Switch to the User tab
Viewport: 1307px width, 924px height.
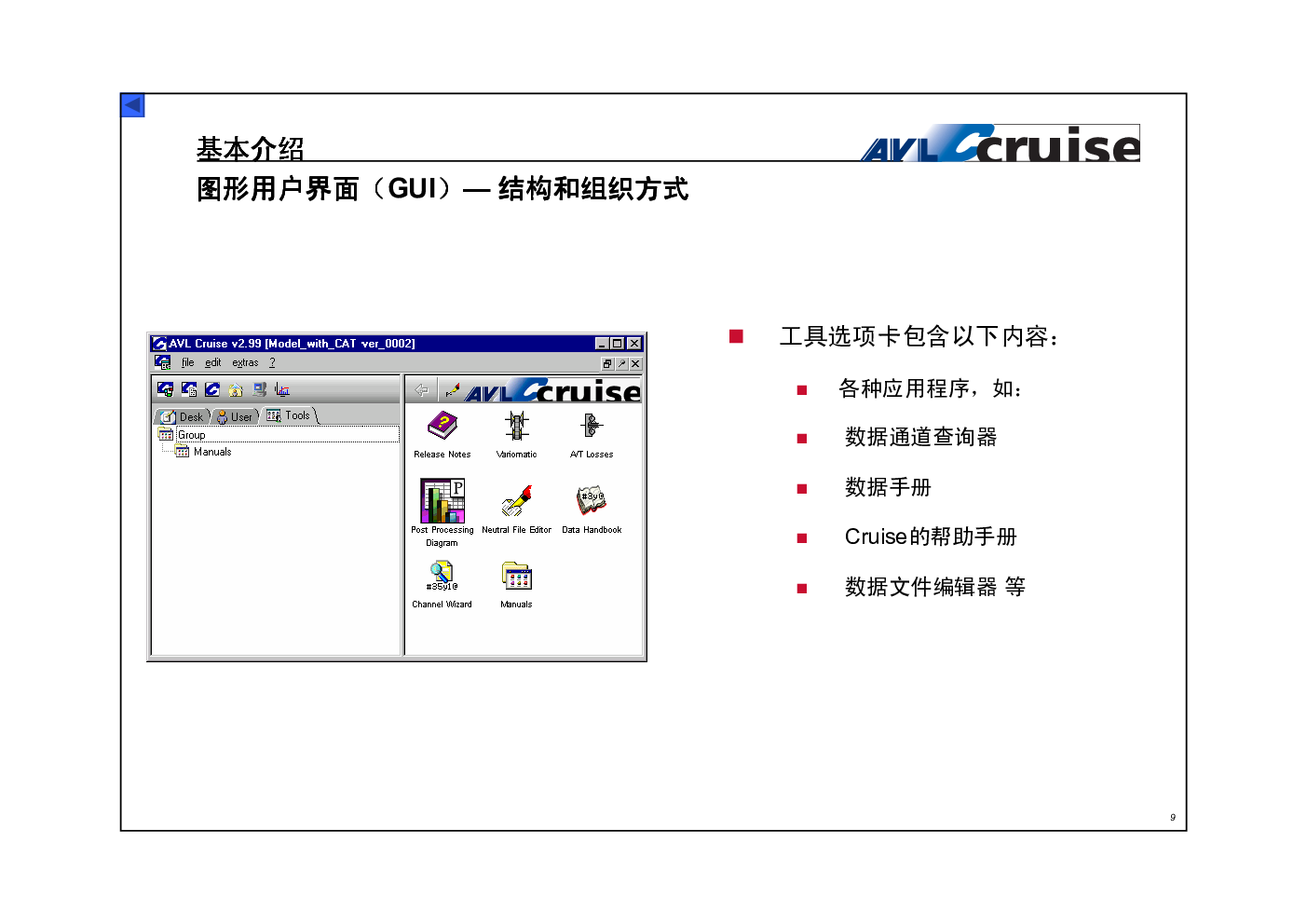point(235,416)
